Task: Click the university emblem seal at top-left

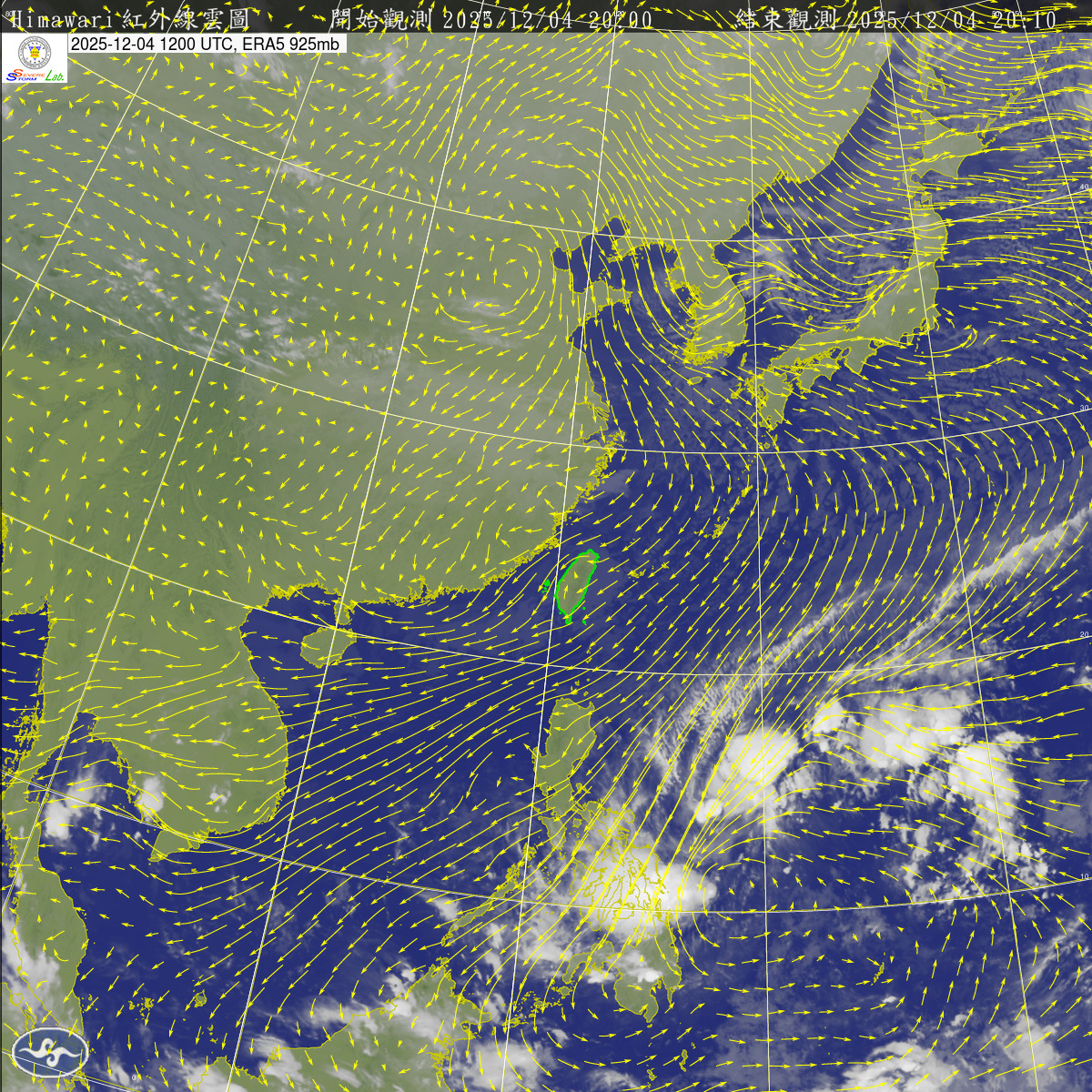Action: pos(35,53)
